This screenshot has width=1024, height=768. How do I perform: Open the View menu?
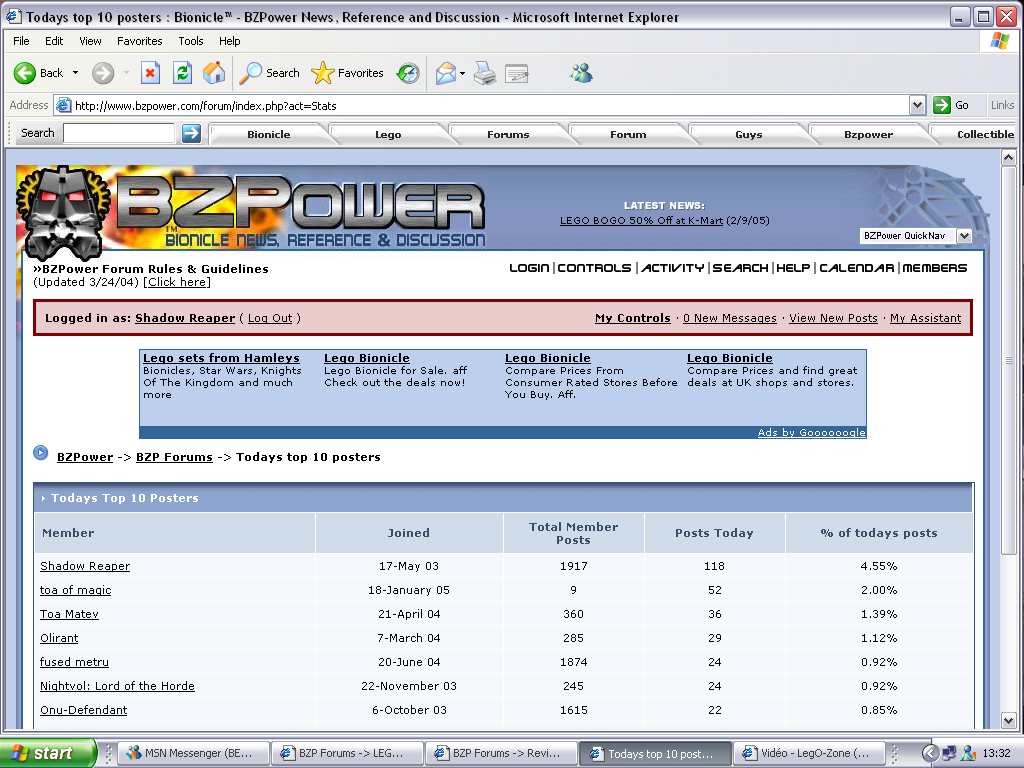point(90,41)
